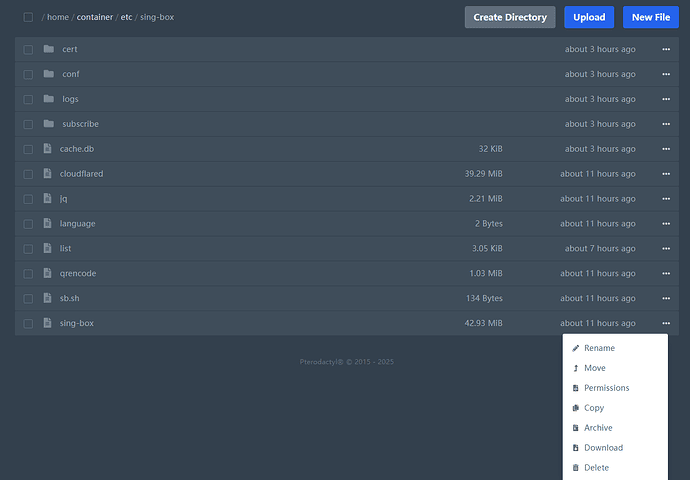Expand the options menu for jq file
Screen dimensions: 690x480
(665, 199)
